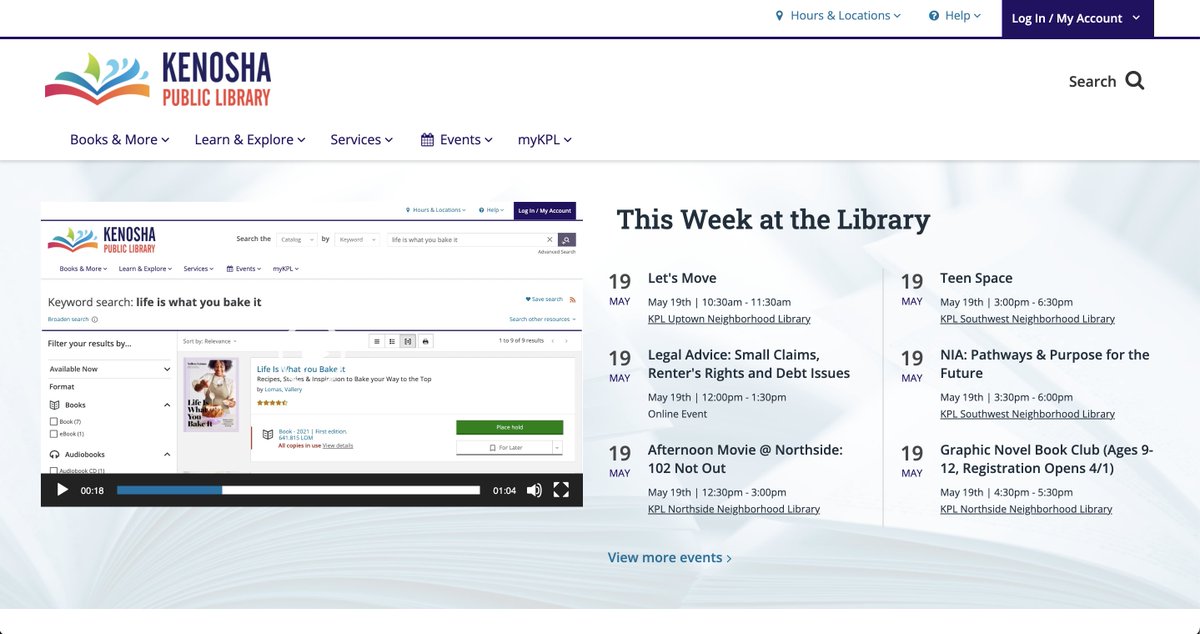Click the Search label in header
This screenshot has height=634, width=1200.
tap(1092, 82)
